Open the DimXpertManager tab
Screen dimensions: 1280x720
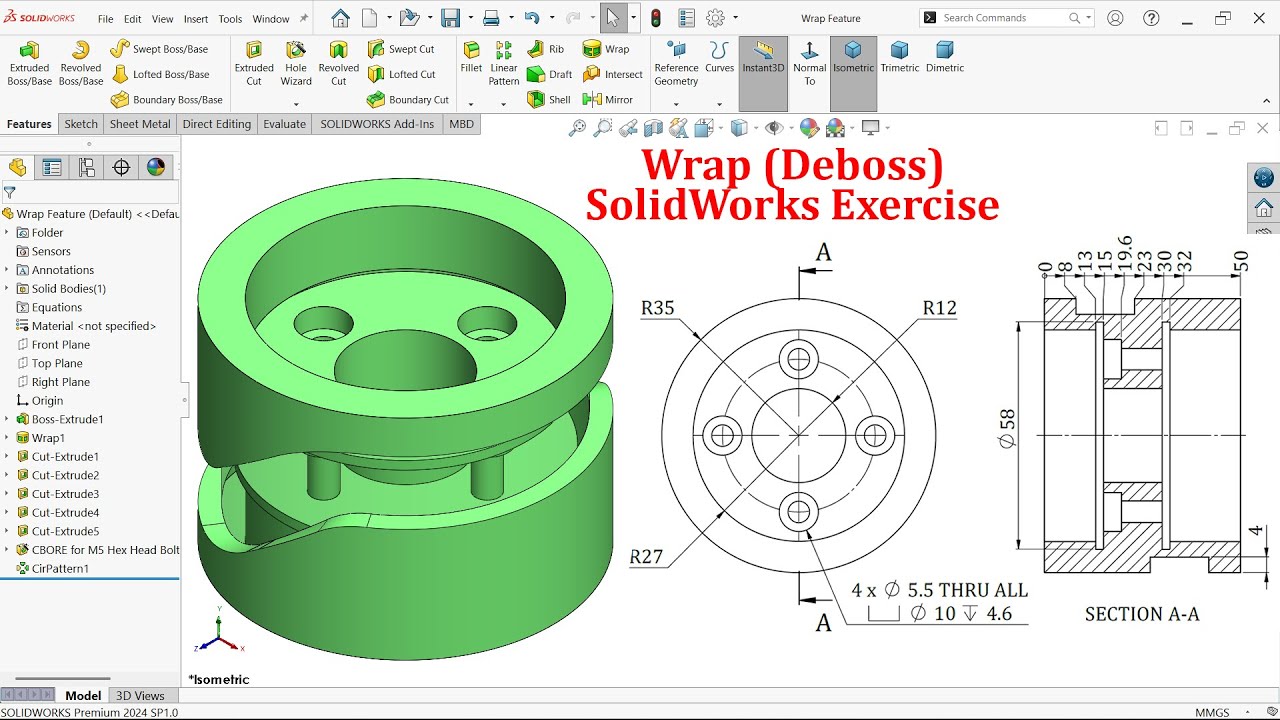122,167
